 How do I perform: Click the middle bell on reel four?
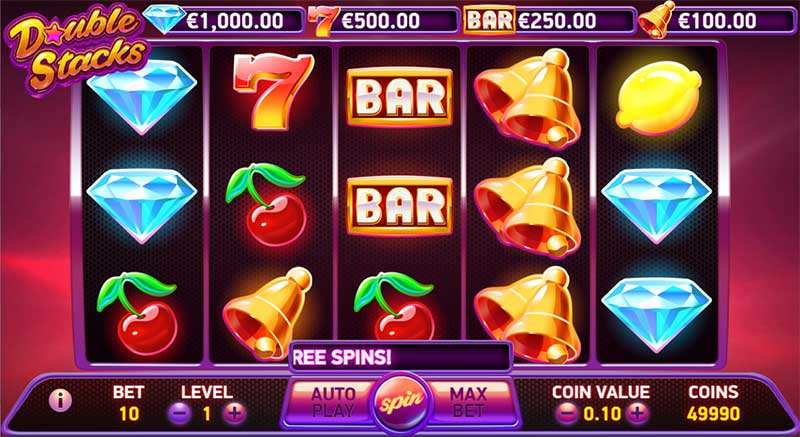[527, 208]
